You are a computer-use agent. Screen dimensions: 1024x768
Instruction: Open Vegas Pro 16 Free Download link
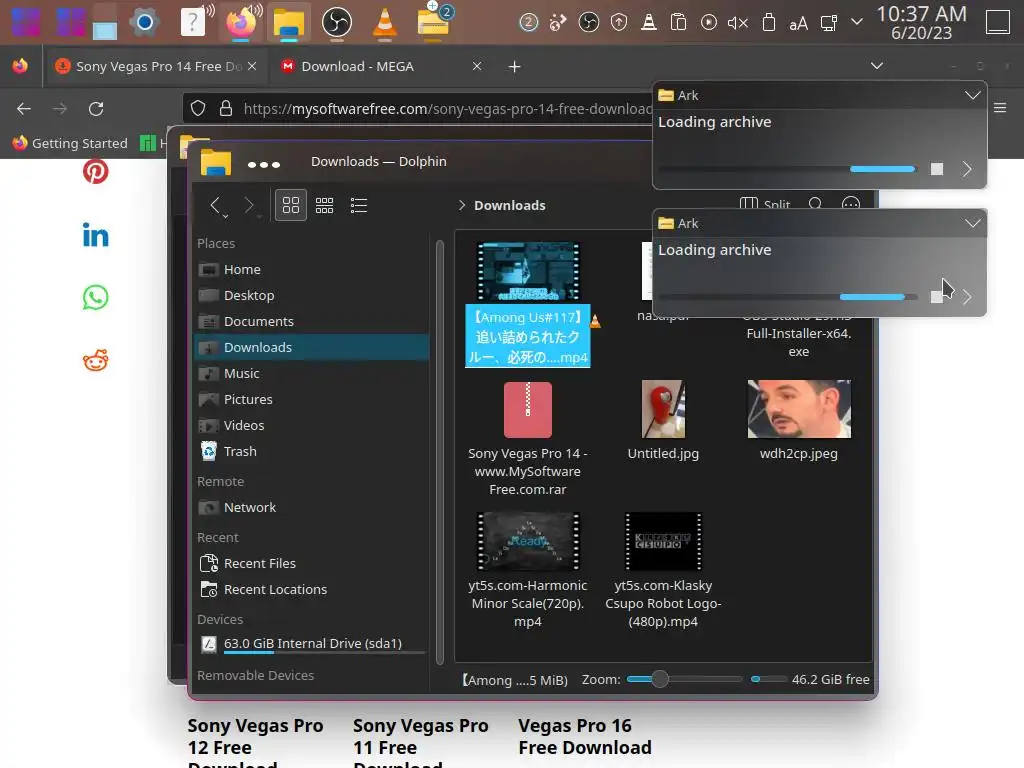(584, 737)
